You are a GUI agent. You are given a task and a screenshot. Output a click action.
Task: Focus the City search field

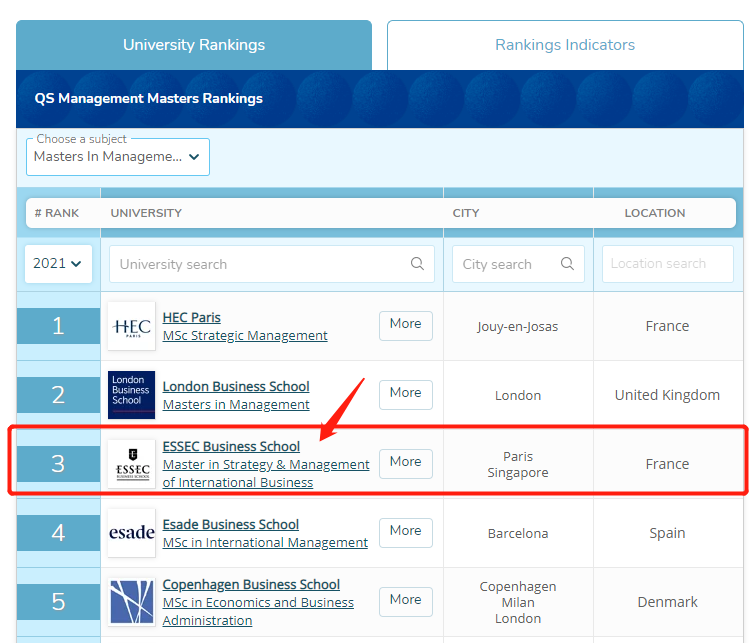tap(518, 264)
